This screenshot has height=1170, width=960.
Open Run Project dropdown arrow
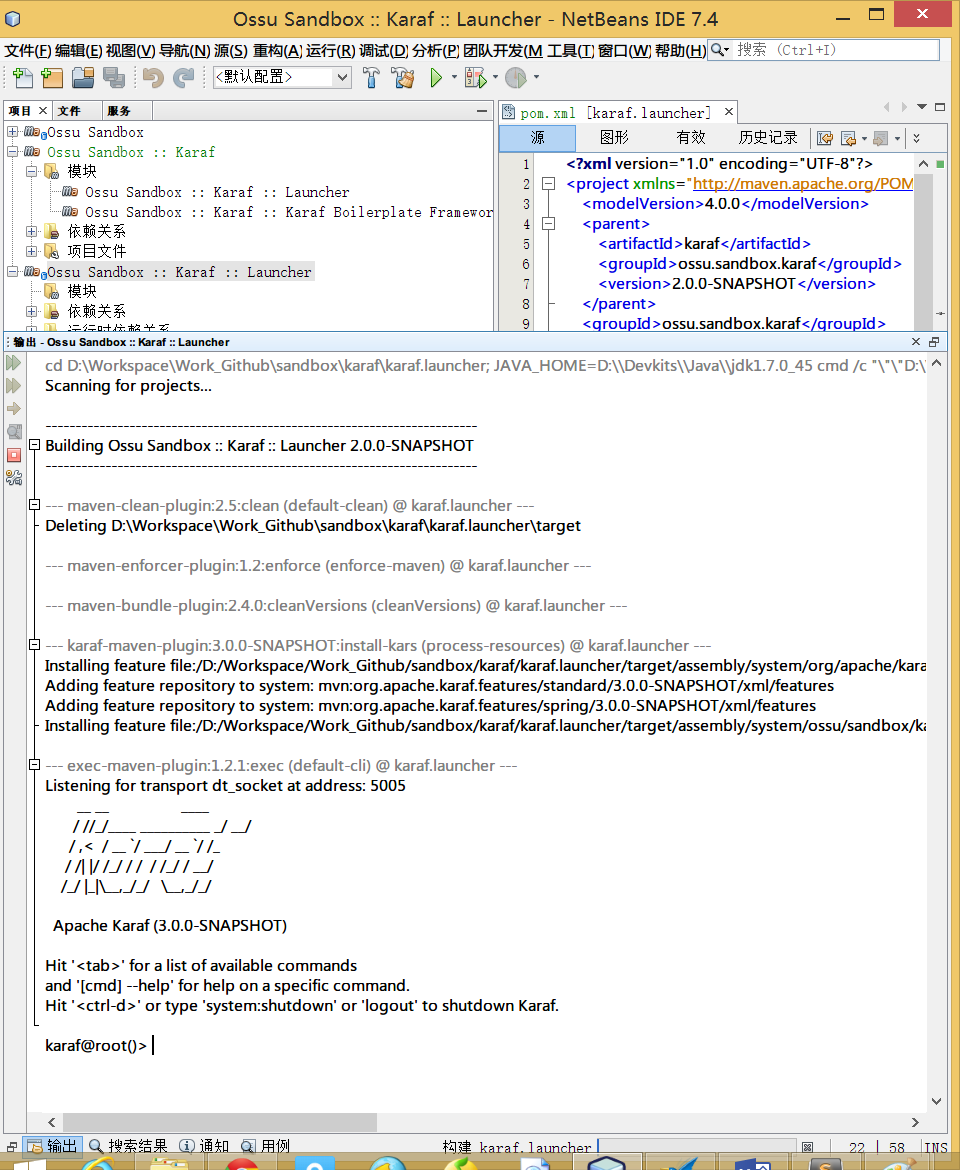pyautogui.click(x=454, y=77)
